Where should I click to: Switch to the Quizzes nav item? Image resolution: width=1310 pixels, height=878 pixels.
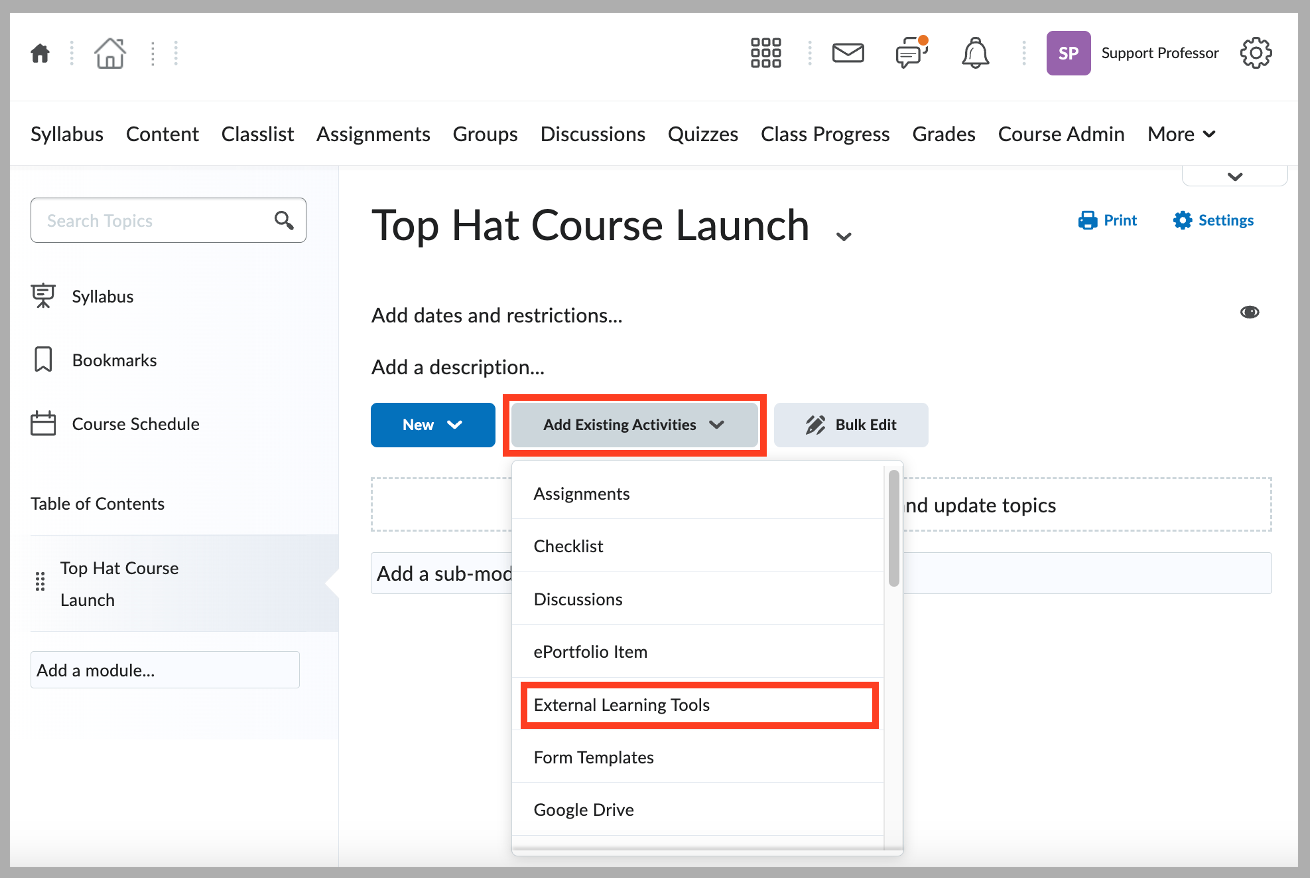point(702,133)
